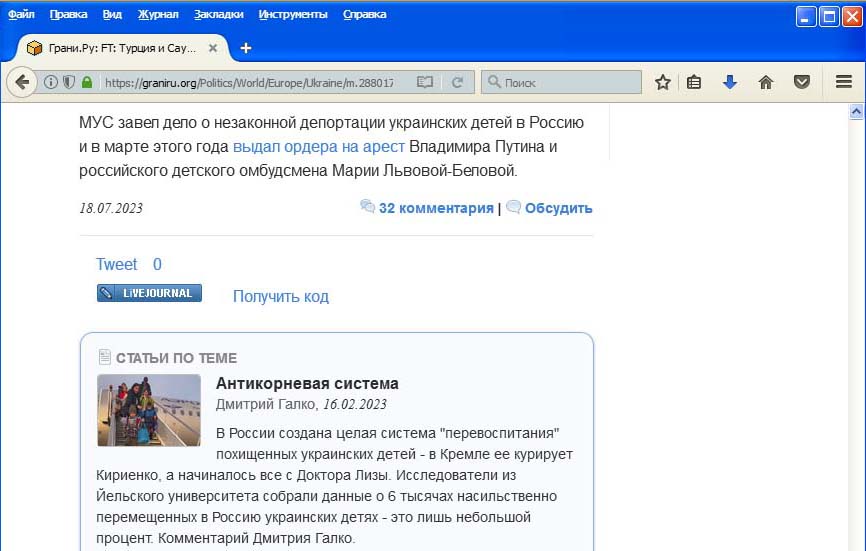Open the Файл menu
The width and height of the screenshot is (866, 551).
pos(21,14)
